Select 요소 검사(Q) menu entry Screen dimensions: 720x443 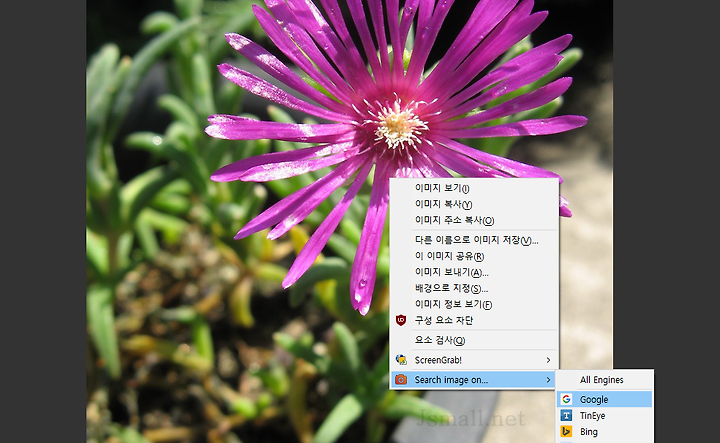[474, 340]
